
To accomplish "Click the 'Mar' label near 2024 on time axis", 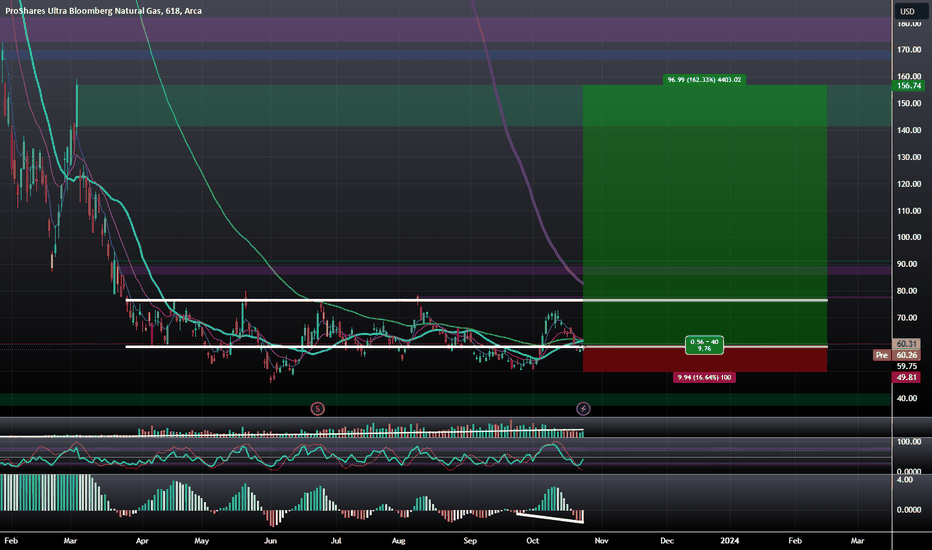I will click(x=857, y=540).
